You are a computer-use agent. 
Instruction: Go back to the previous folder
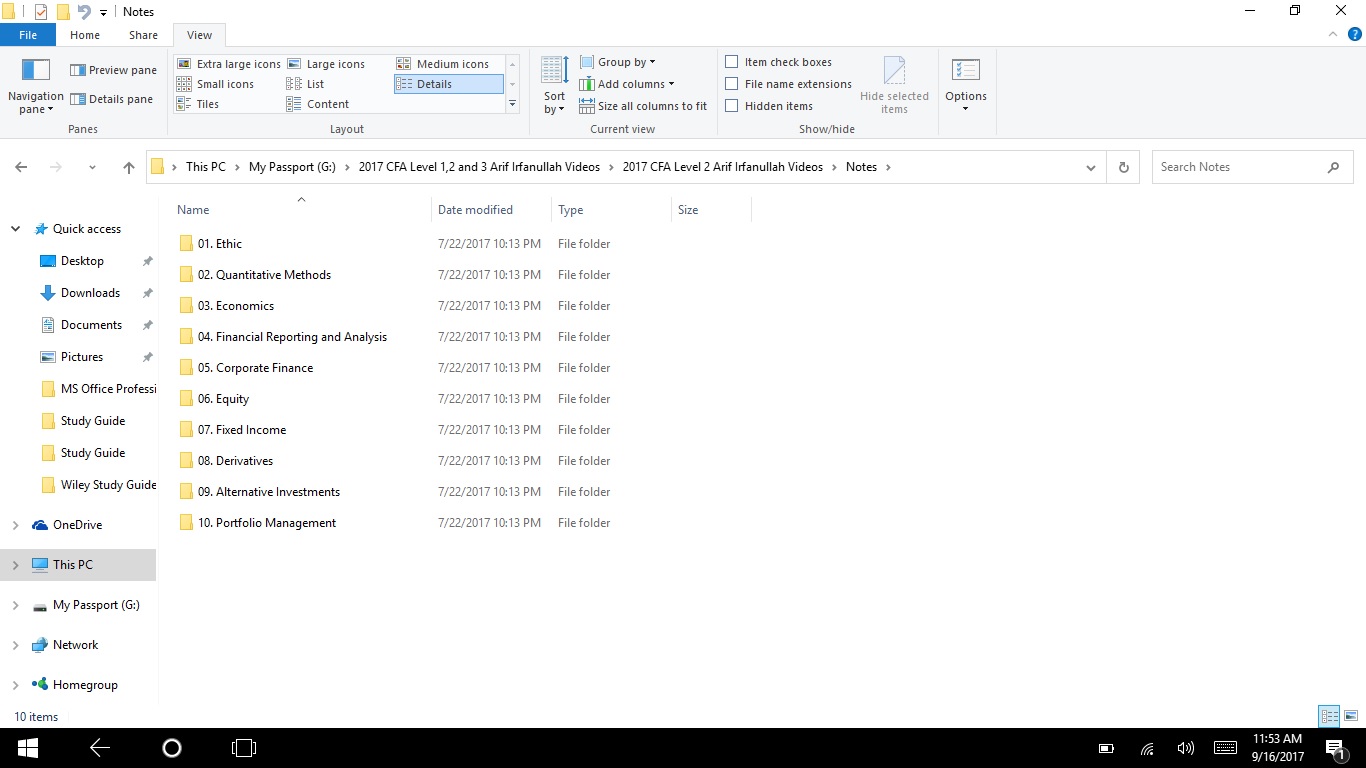[21, 168]
